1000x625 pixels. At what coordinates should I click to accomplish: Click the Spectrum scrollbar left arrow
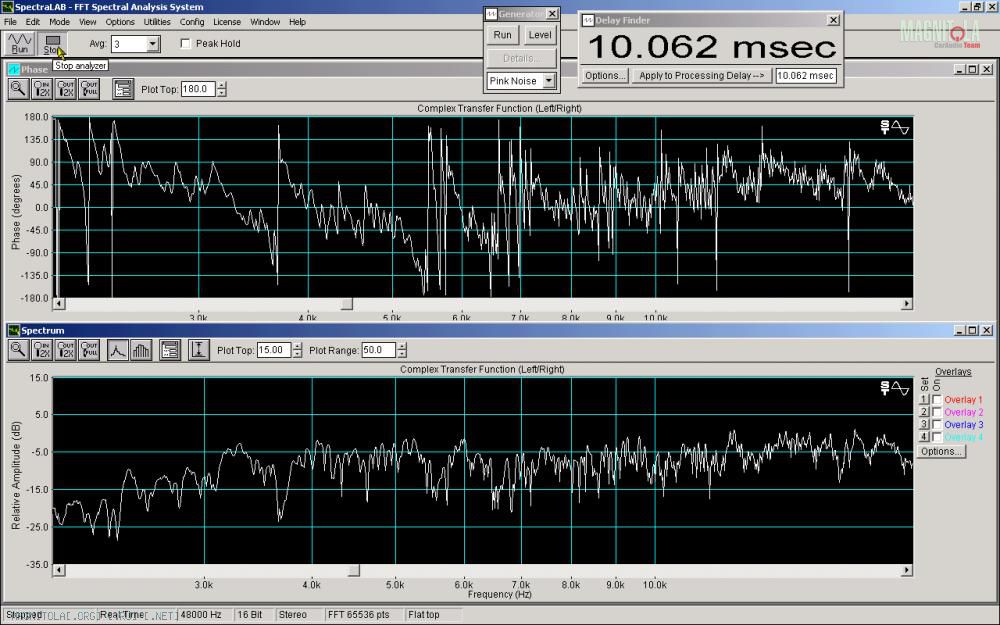coord(59,570)
